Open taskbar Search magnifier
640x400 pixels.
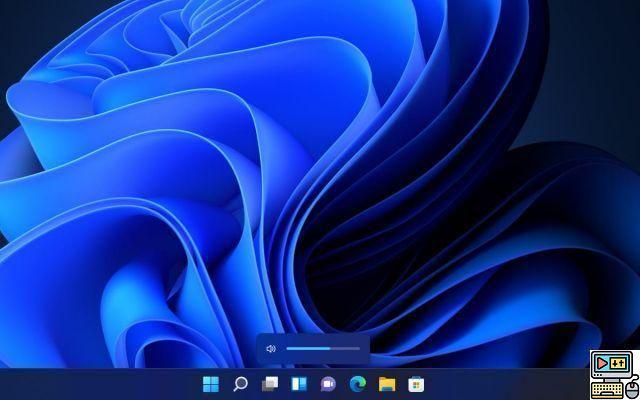tap(240, 384)
